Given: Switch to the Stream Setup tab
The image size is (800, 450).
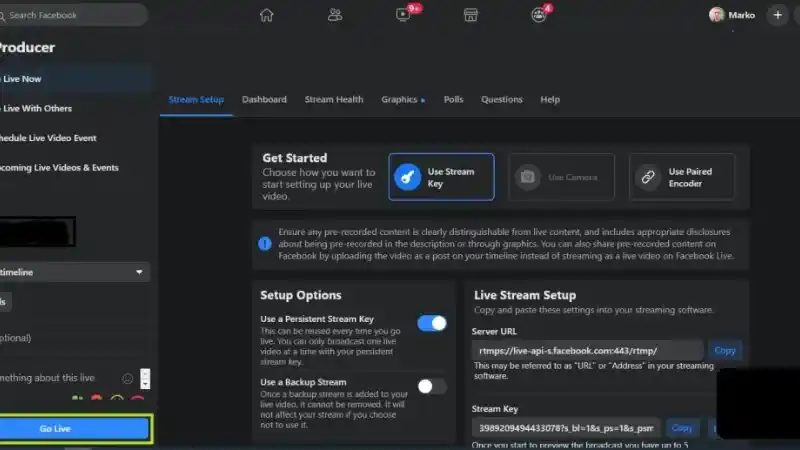Looking at the screenshot, I should (196, 99).
